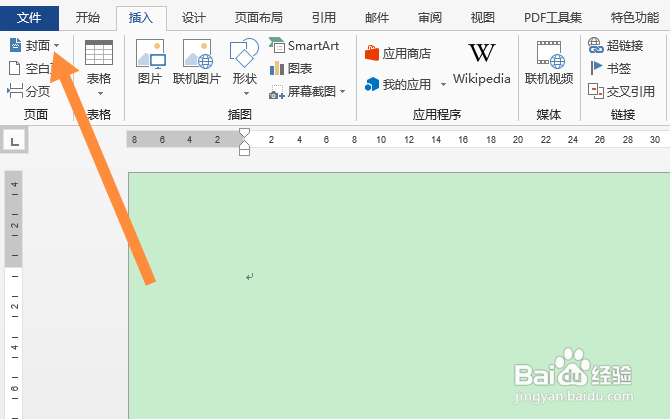Click the horizontal ruler at mark 10
The width and height of the screenshot is (670, 419).
(x=381, y=140)
